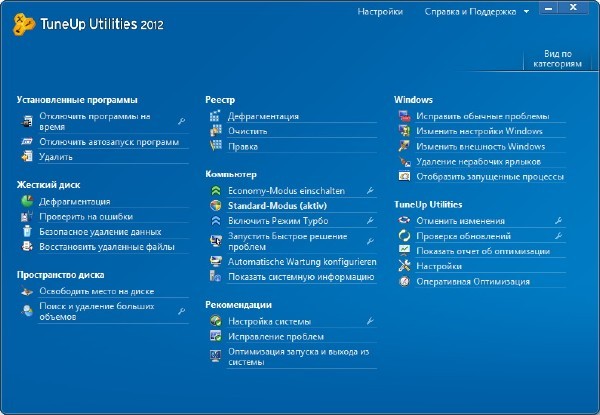600x415 pixels.
Task: Click the icon beside 'Отключить программы на время'
Action: (27, 121)
